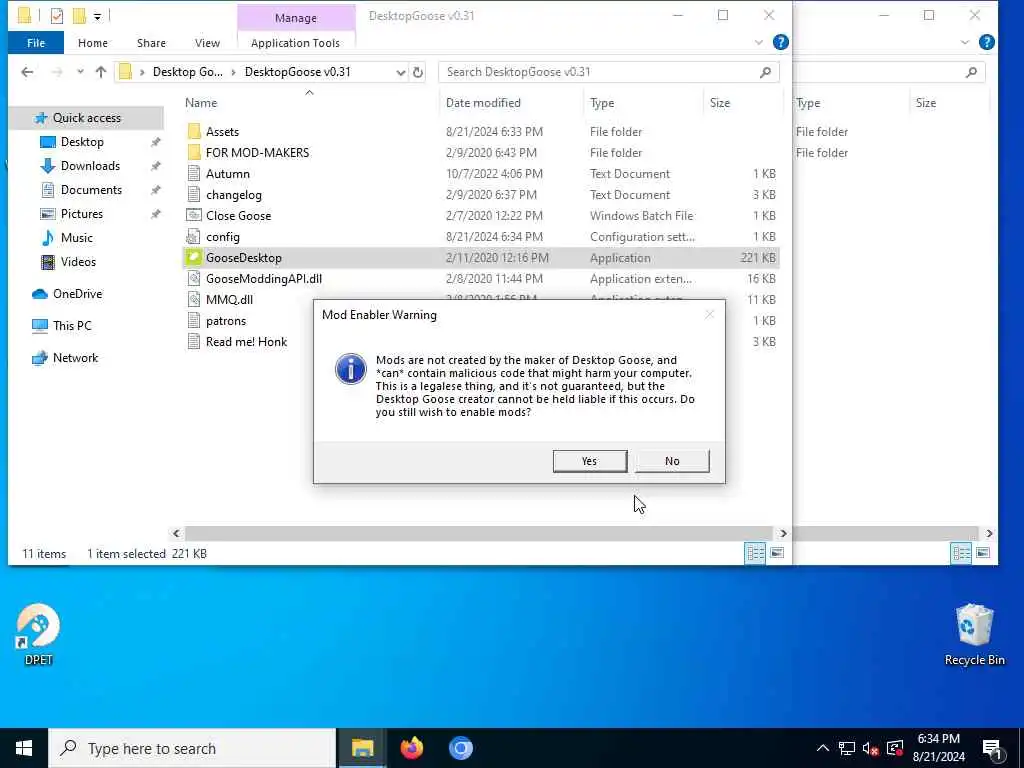Screen dimensions: 1024x768
Task: Open Customize Quick Access Toolbar dropdown
Action: tap(97, 16)
